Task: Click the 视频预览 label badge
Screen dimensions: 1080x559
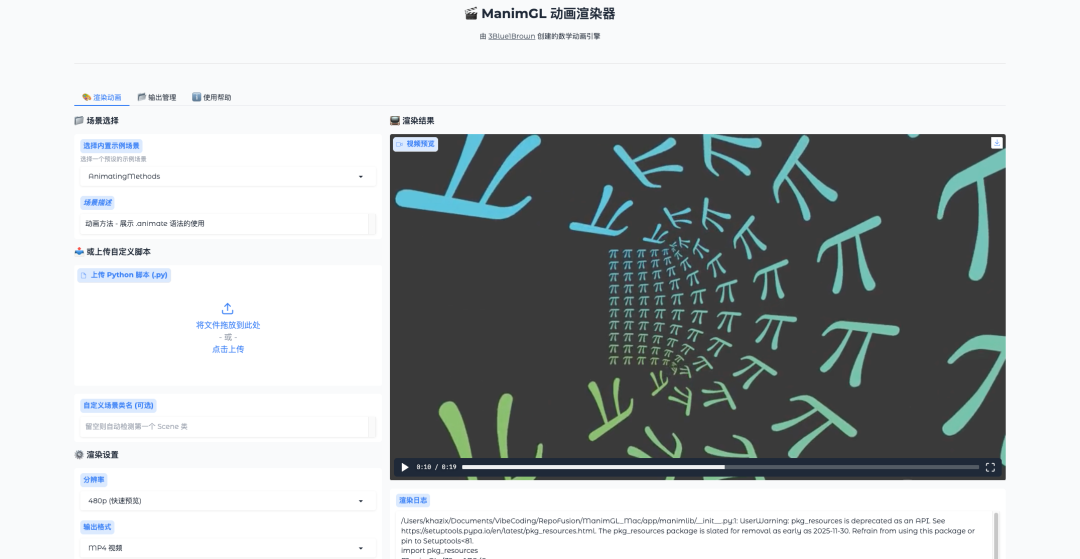Action: point(415,144)
